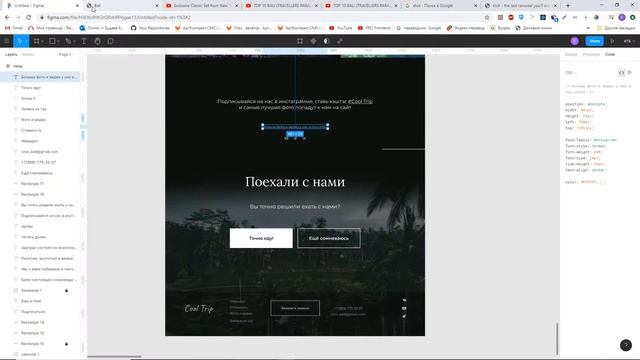Click the browser Back arrow
640x360 pixels.
click(7, 18)
